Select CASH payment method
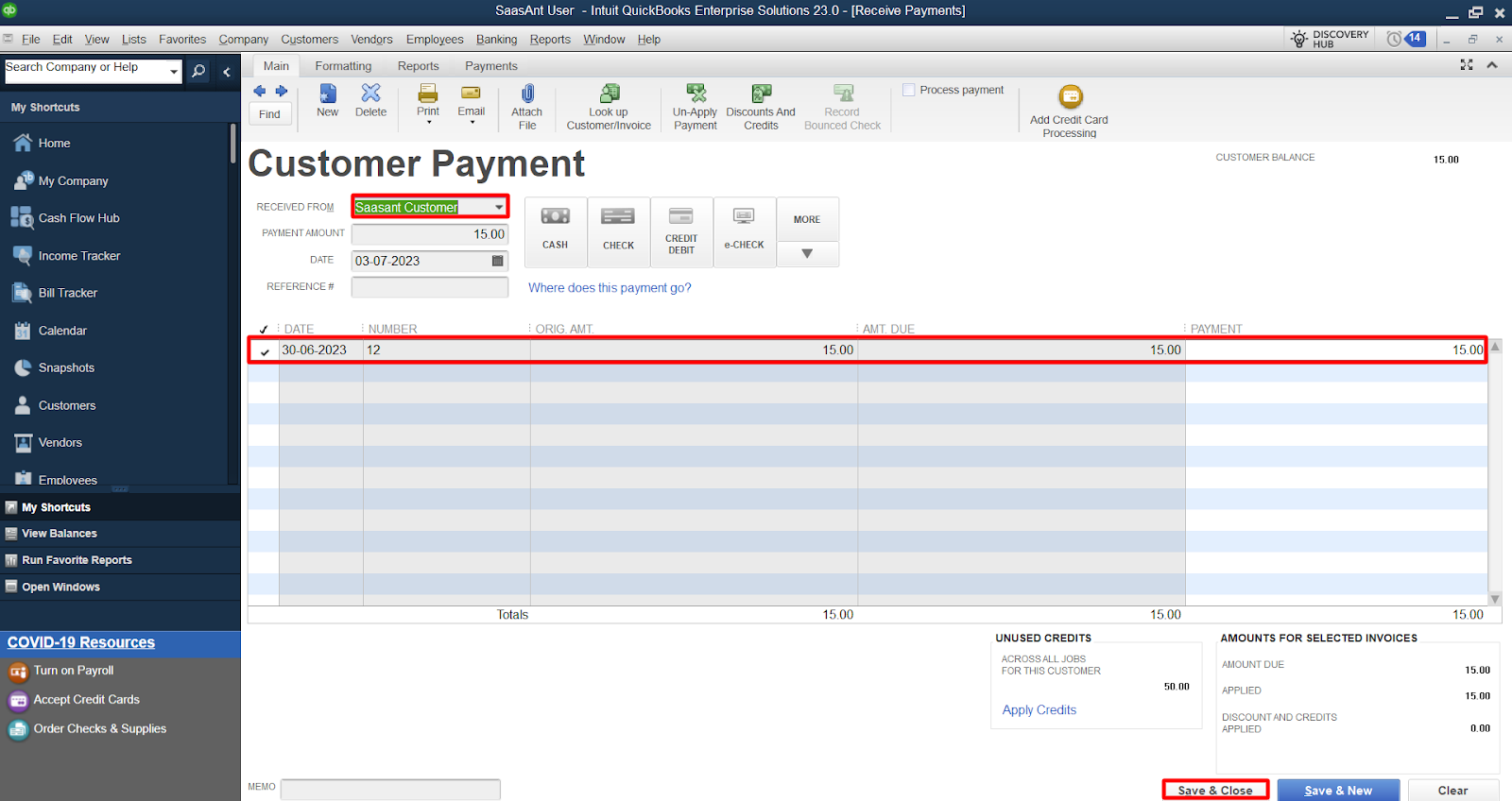 [556, 232]
